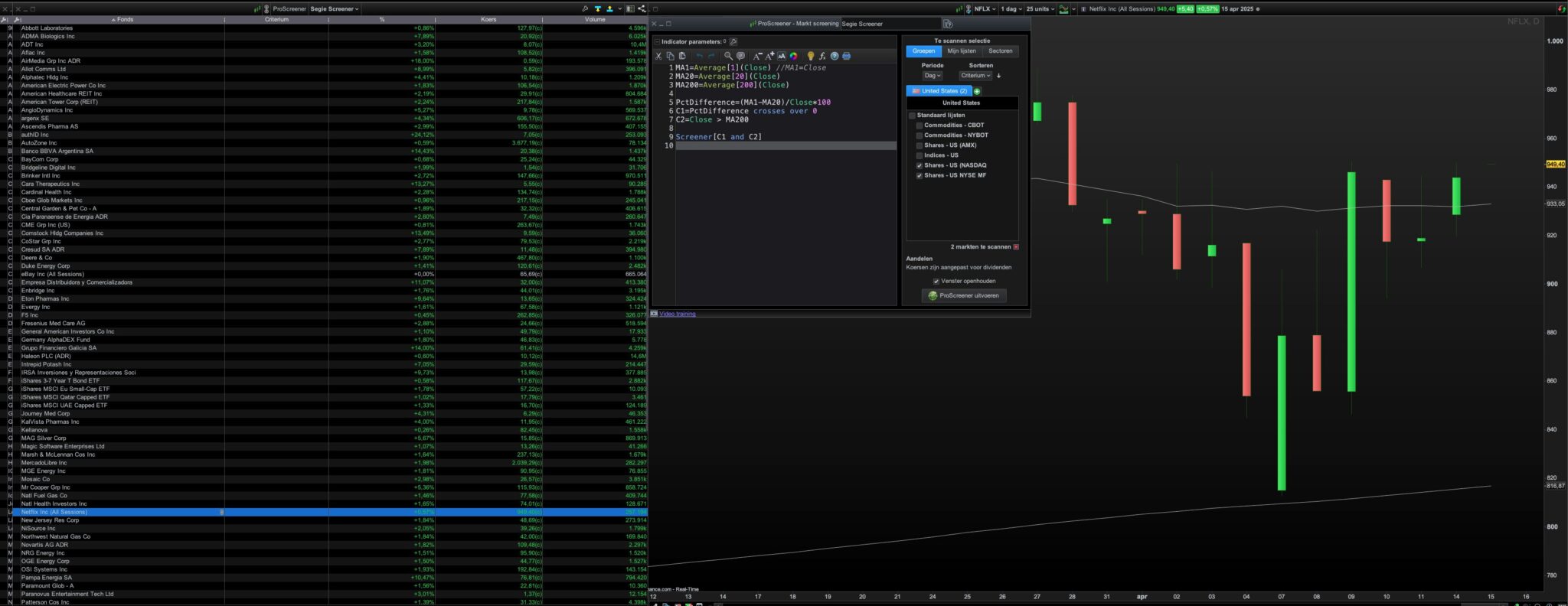This screenshot has height=606, width=1568.
Task: Click the cut scissors icon in editor toolbar
Action: pyautogui.click(x=658, y=56)
